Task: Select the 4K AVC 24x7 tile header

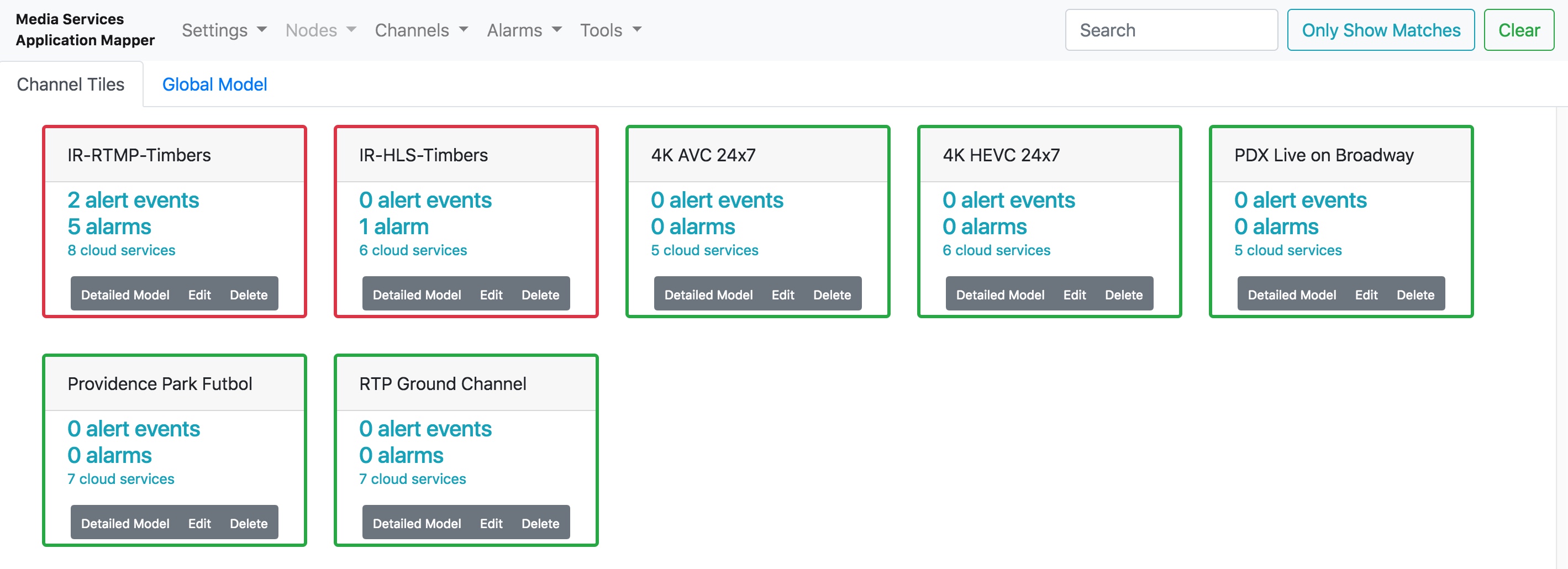Action: pyautogui.click(x=758, y=155)
